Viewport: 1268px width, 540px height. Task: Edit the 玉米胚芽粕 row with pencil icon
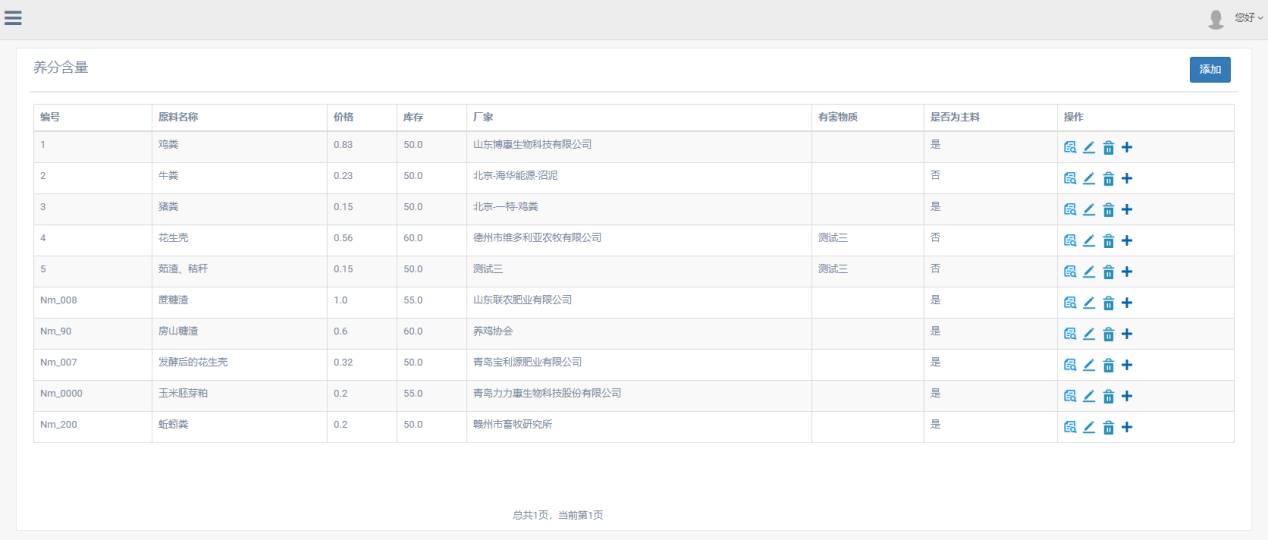pyautogui.click(x=1089, y=396)
